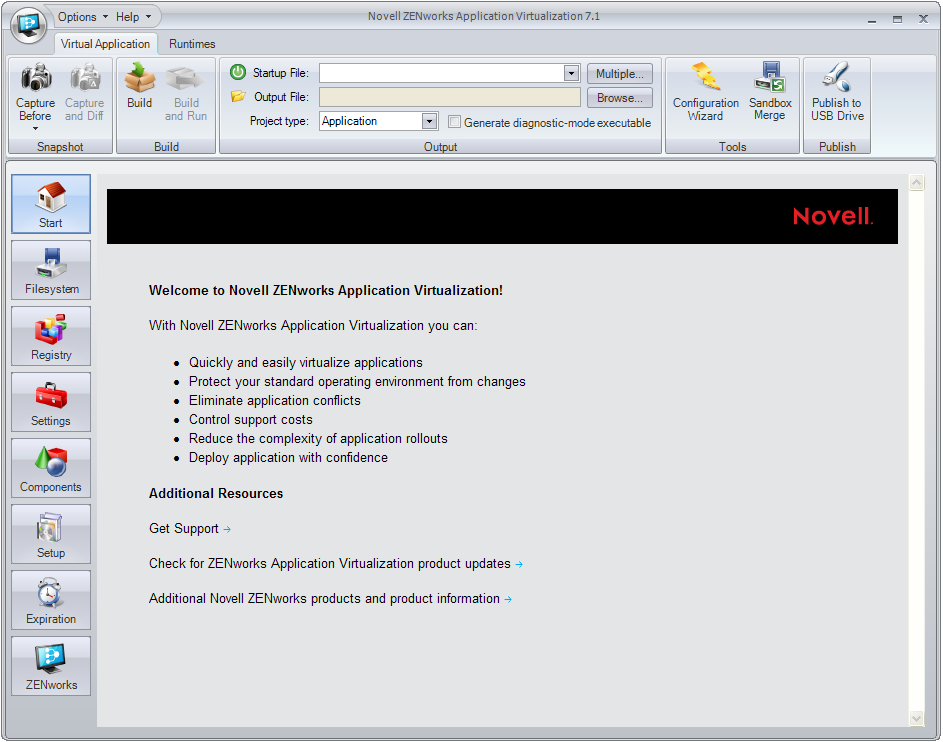This screenshot has width=943, height=742.
Task: Open the ZENworks product updates check link
Action: click(x=336, y=563)
